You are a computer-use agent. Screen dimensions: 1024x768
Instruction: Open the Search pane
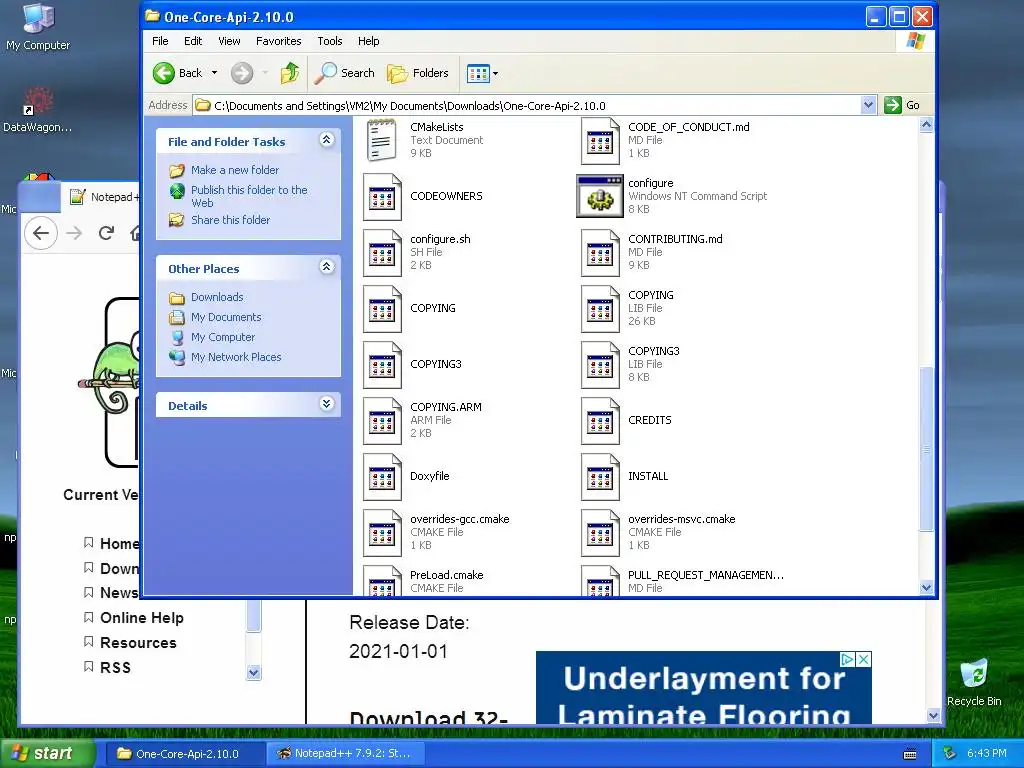(344, 73)
